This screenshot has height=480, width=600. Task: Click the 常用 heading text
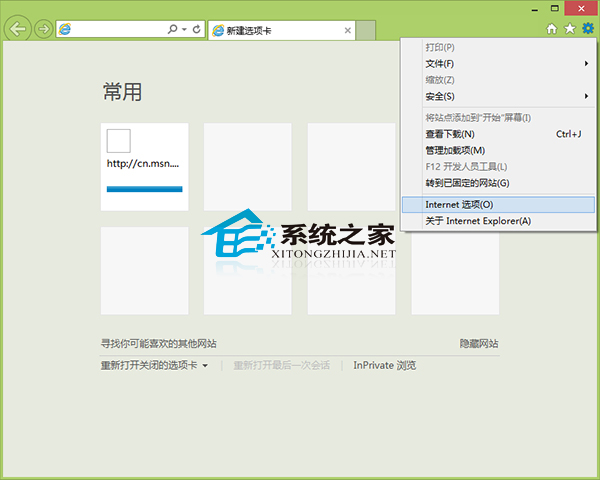tap(122, 92)
